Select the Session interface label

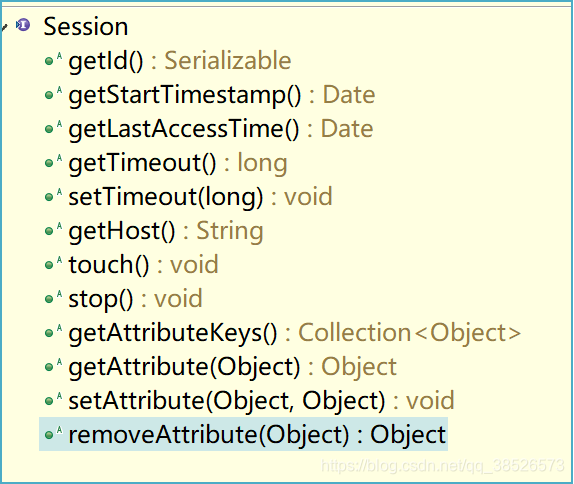pyautogui.click(x=86, y=26)
